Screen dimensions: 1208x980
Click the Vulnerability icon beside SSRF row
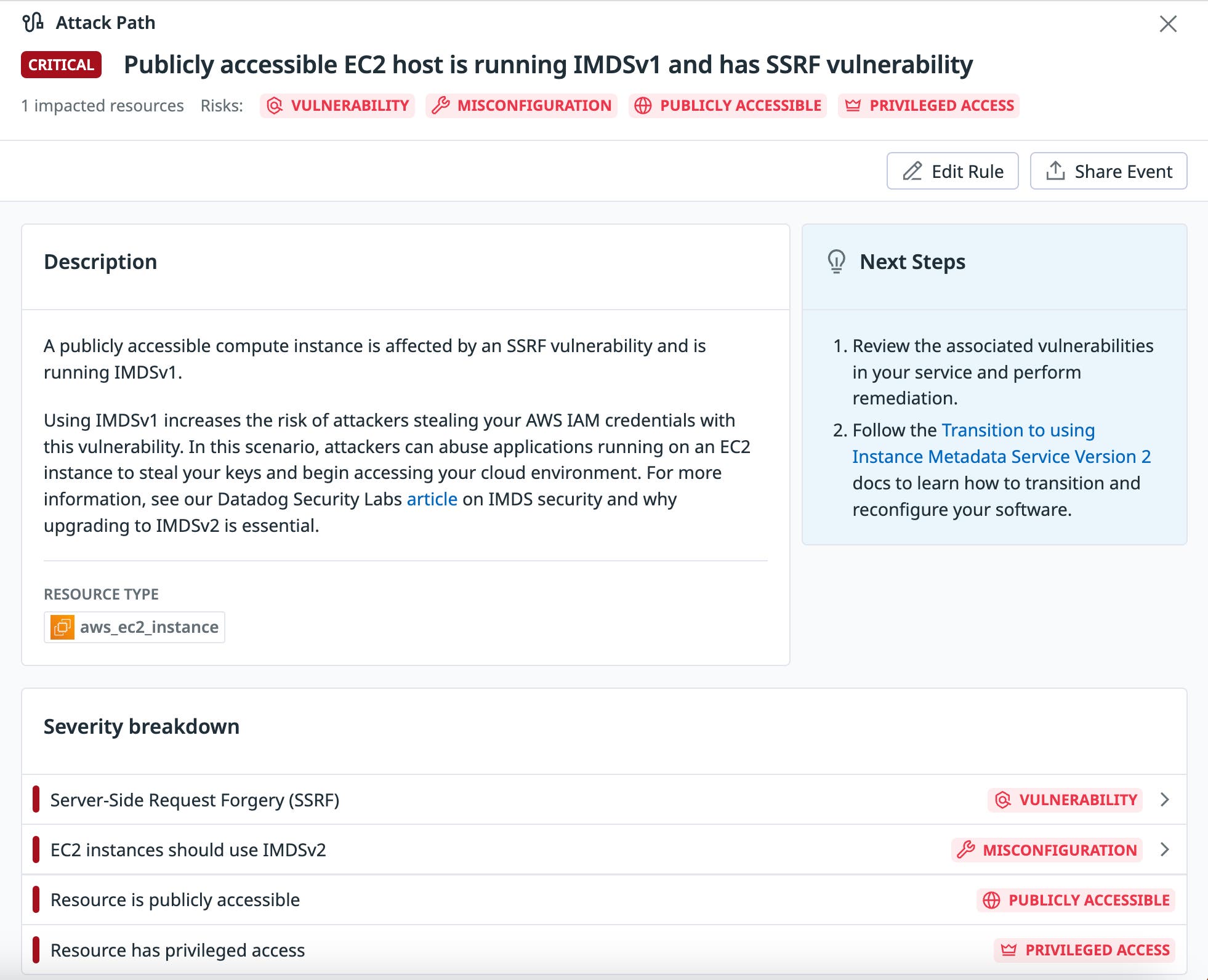tap(1002, 800)
